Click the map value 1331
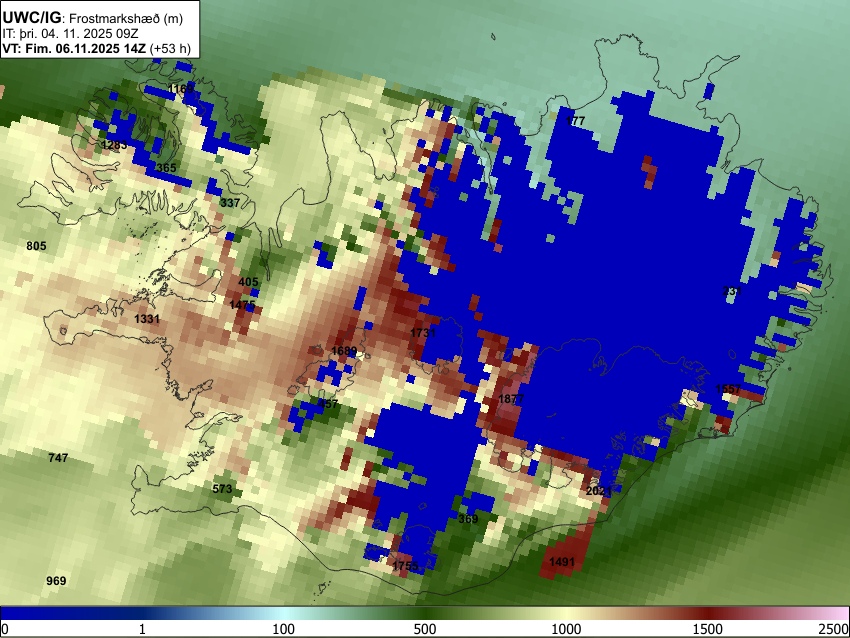The height and width of the screenshot is (638, 850). (147, 319)
